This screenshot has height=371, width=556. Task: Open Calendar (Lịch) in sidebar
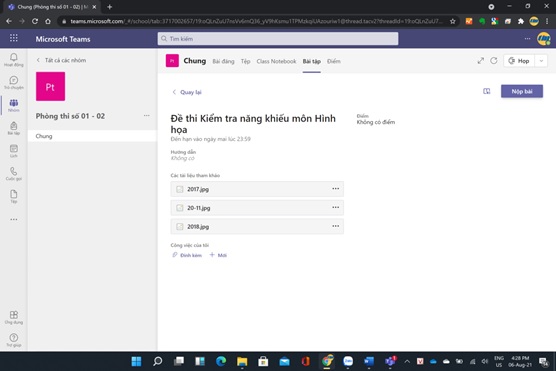tap(13, 151)
